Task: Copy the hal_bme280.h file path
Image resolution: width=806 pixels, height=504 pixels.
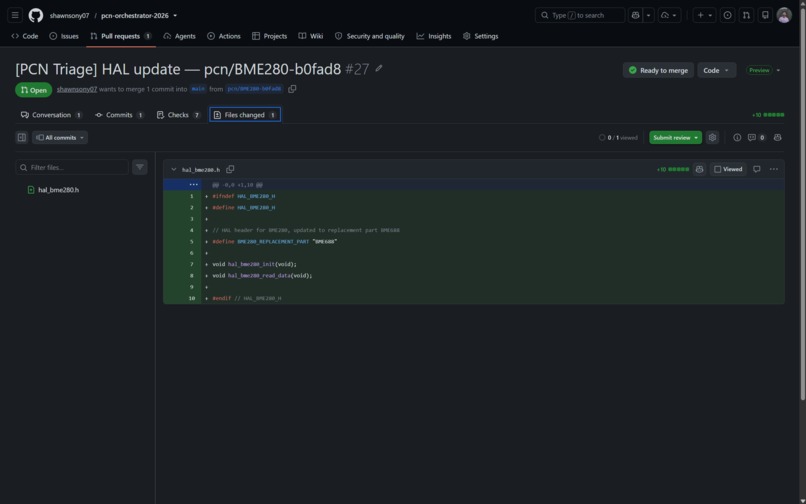Action: point(230,169)
